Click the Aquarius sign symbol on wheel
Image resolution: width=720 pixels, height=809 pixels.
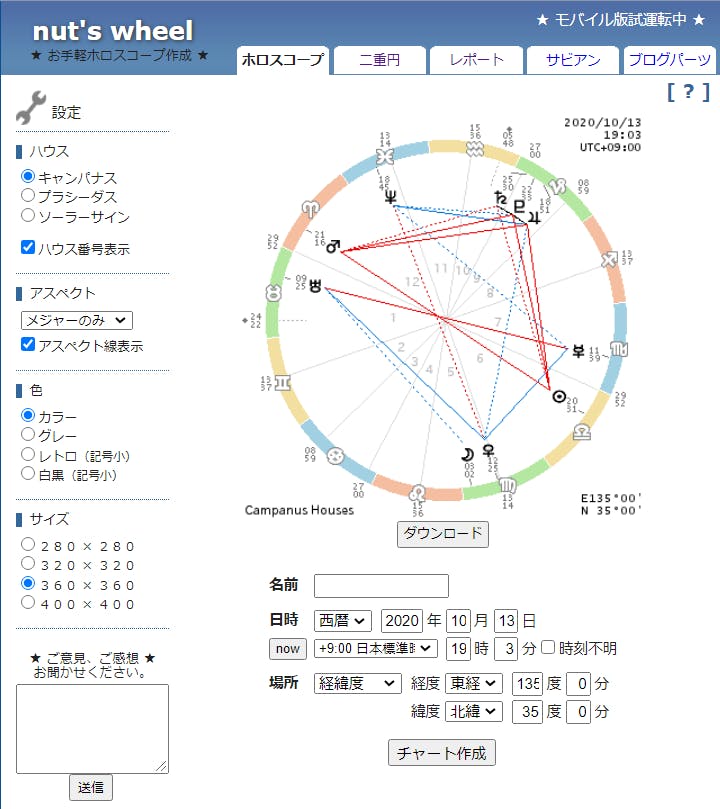click(x=474, y=149)
